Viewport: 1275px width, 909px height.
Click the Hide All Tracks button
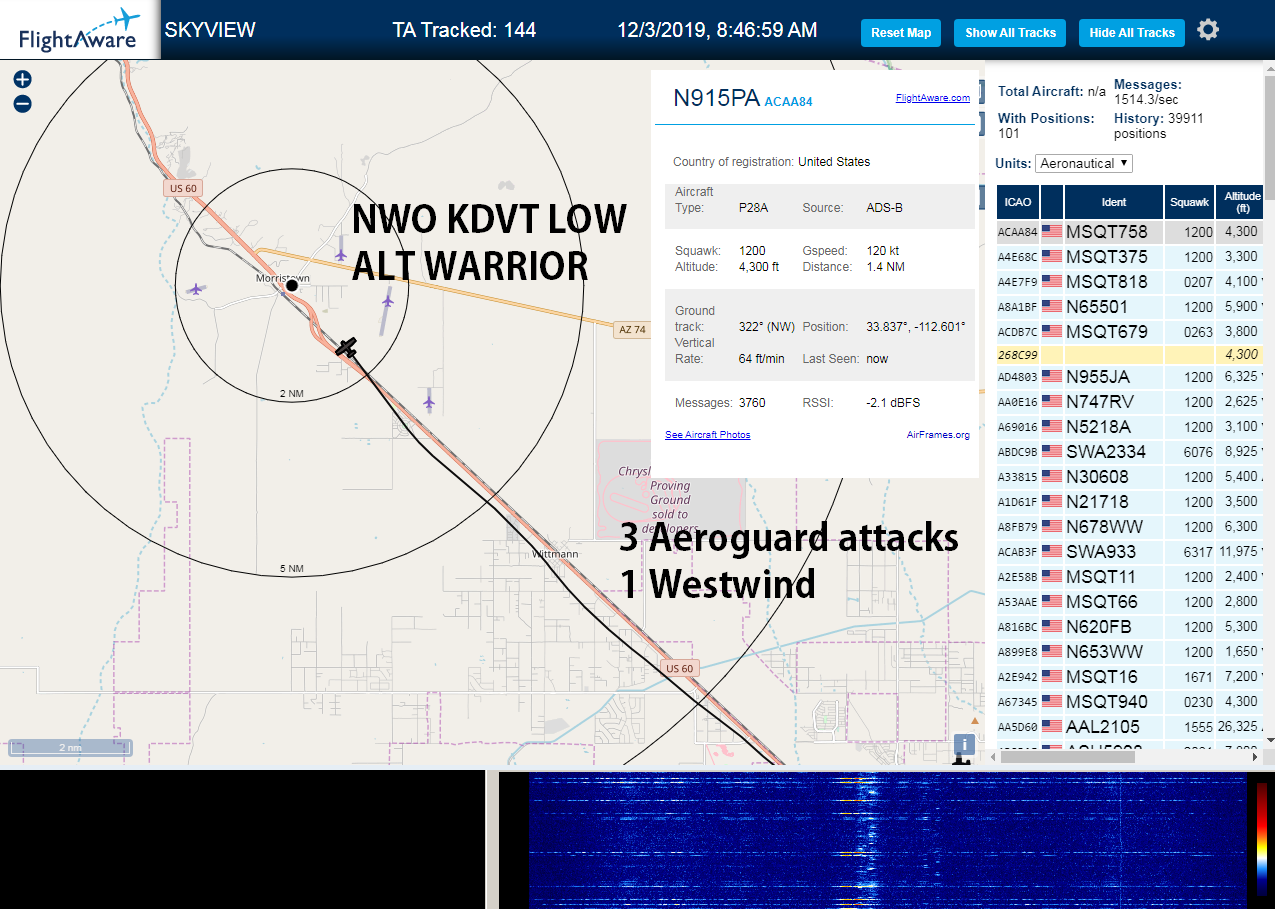tap(1132, 33)
